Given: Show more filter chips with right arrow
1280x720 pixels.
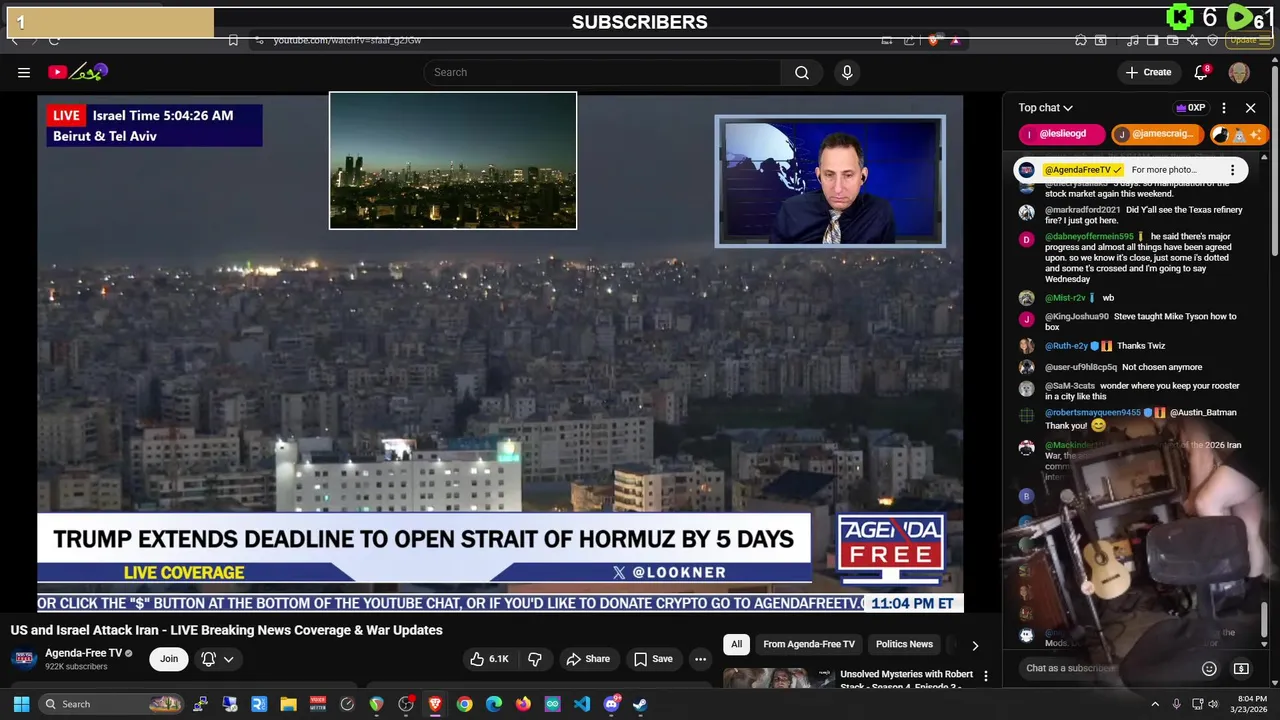Looking at the screenshot, I should click(x=975, y=645).
